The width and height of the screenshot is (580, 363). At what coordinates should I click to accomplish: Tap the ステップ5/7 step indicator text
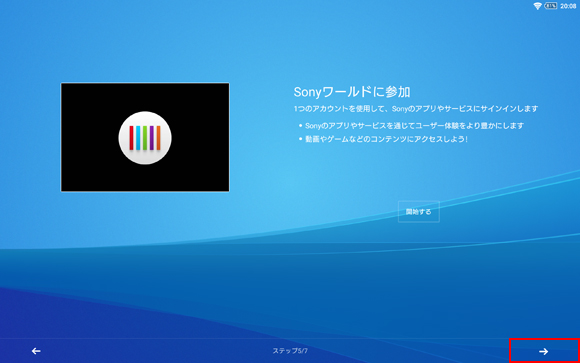pos(290,350)
